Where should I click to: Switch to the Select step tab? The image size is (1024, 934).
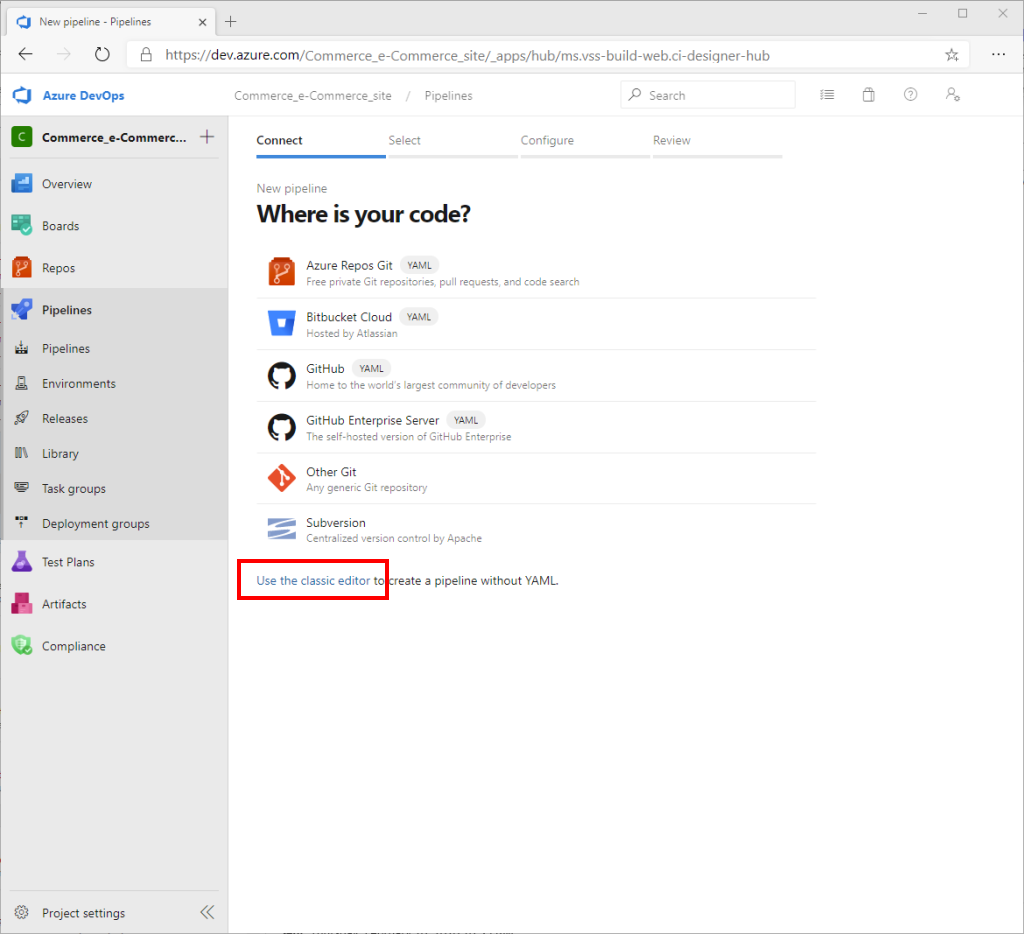pos(404,140)
